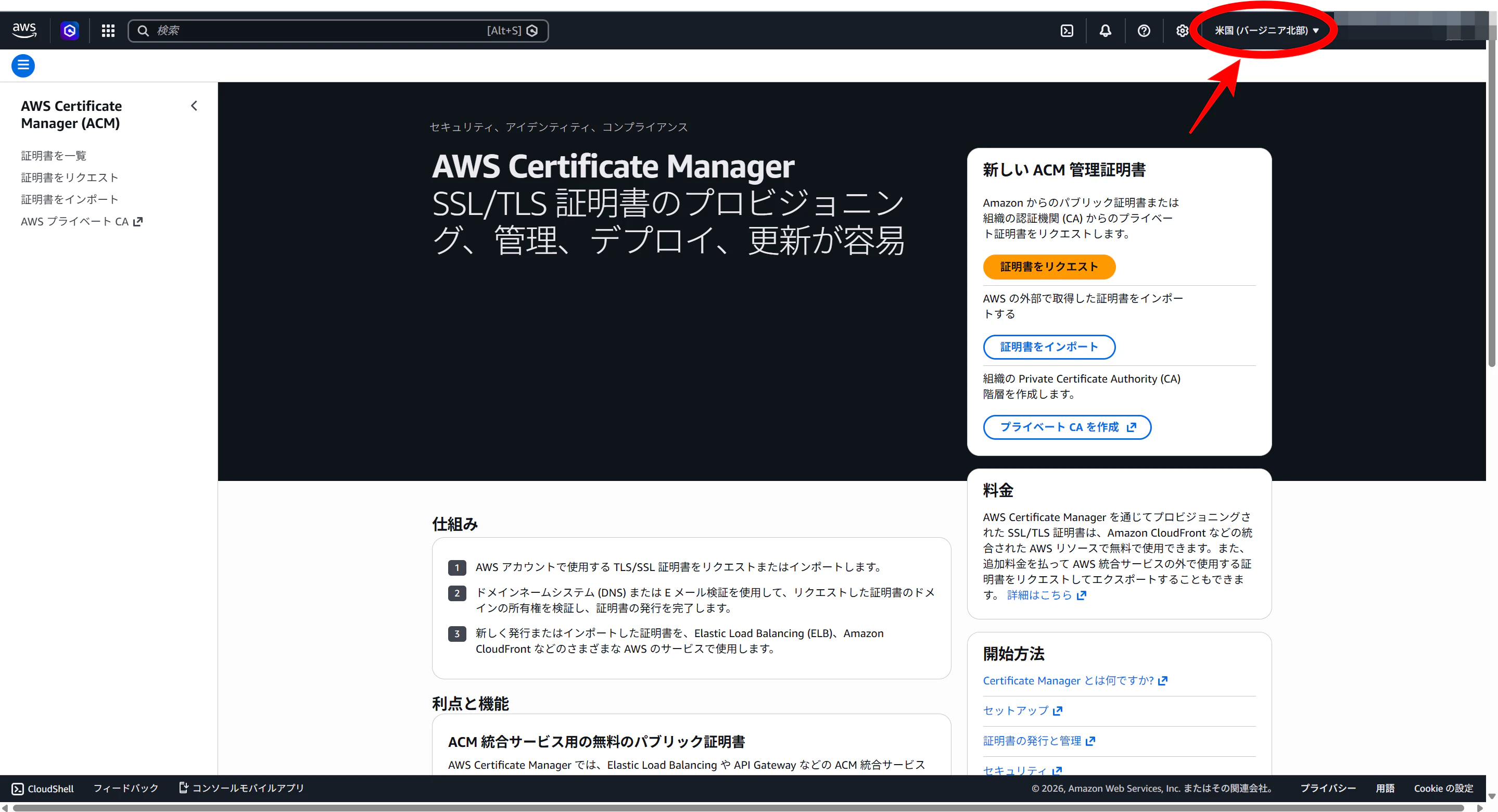The height and width of the screenshot is (812, 1498).
Task: Click the AWS logo home icon
Action: point(24,30)
